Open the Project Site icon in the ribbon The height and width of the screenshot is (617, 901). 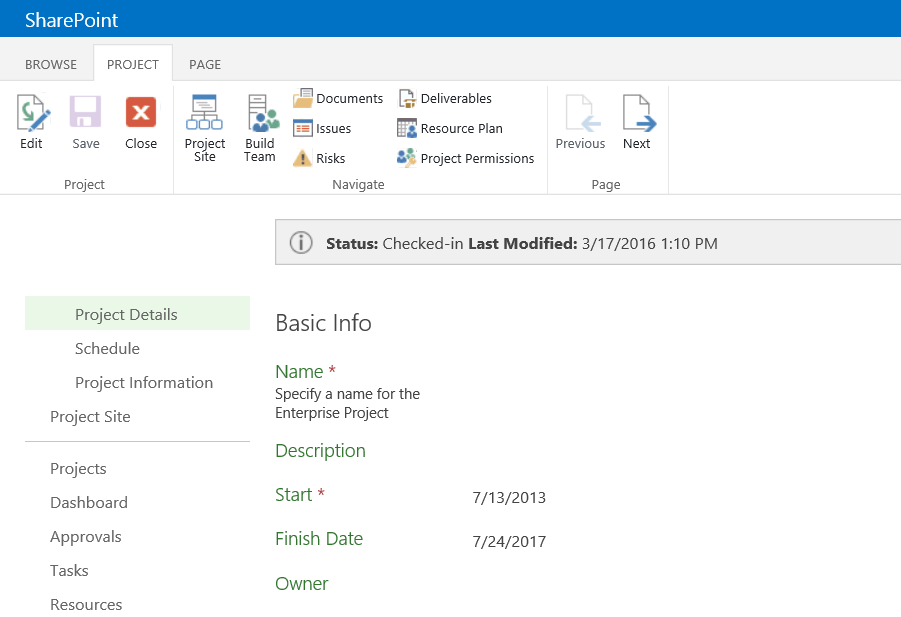click(204, 112)
